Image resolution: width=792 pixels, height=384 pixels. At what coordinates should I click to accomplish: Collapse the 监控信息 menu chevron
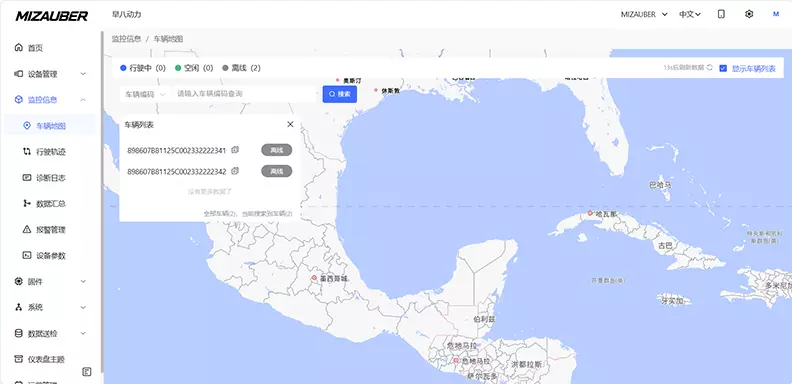[x=83, y=100]
